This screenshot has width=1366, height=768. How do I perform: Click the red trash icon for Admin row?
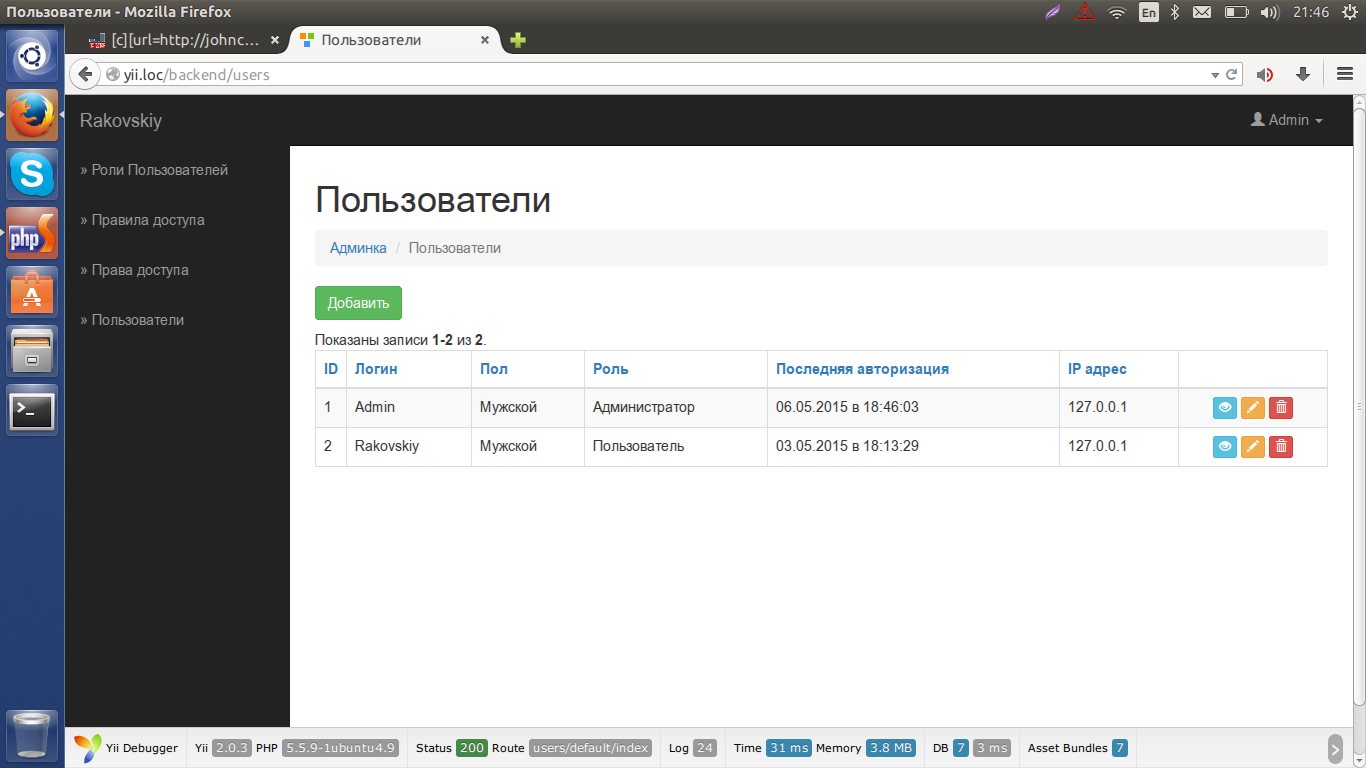point(1281,408)
